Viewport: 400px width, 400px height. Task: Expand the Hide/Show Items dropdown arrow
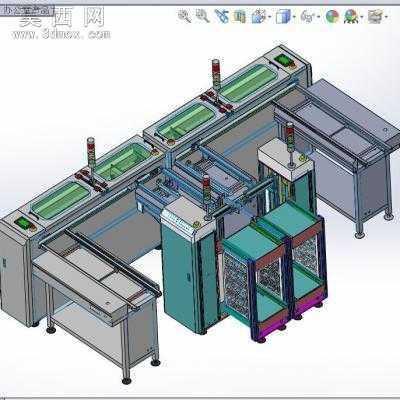click(x=318, y=16)
